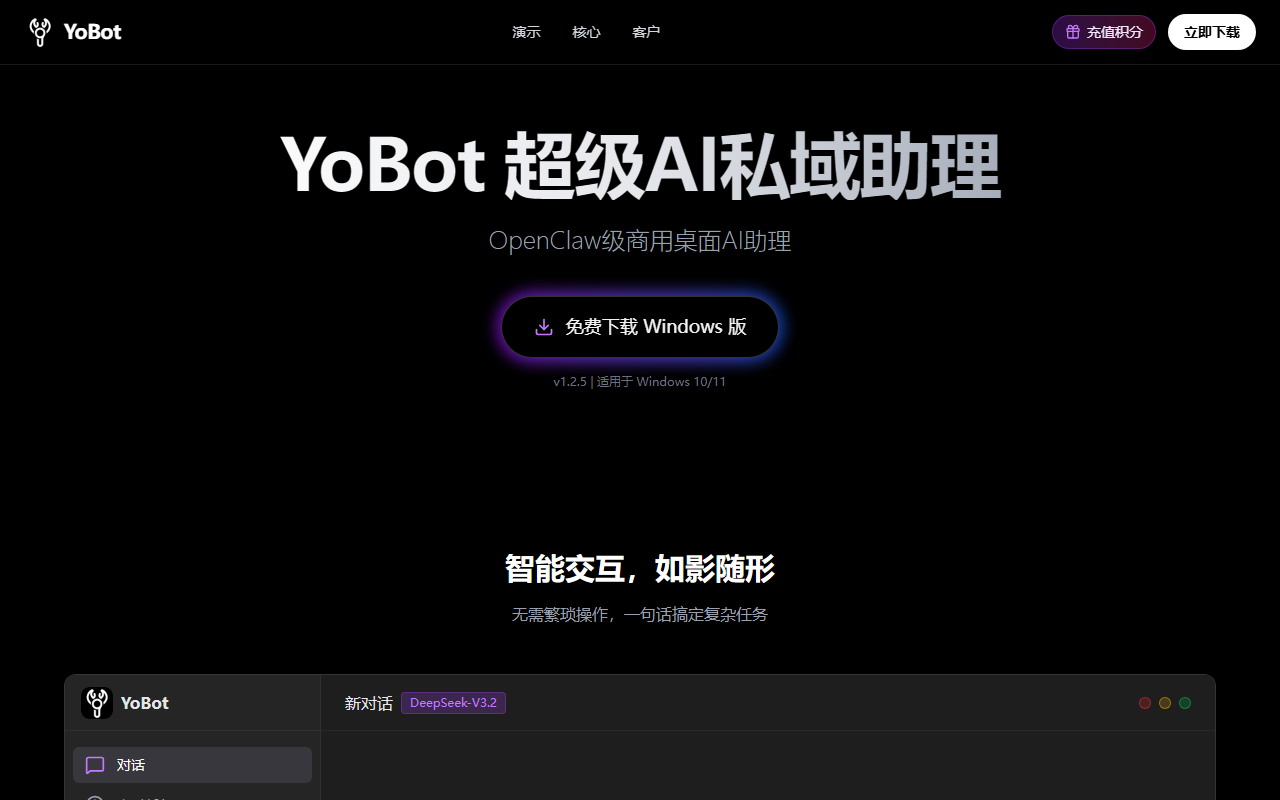Click the green dot in the preview window
1280x800 pixels.
point(1185,703)
